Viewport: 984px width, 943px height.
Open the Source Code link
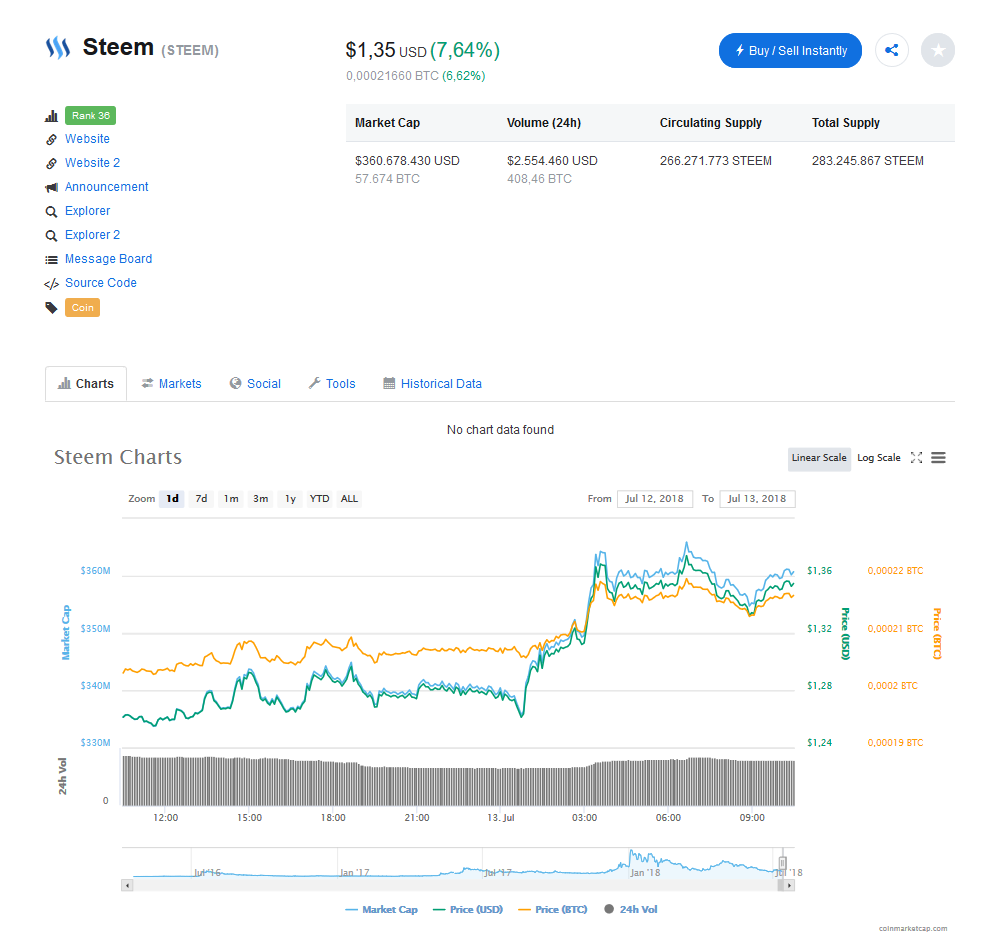point(101,283)
